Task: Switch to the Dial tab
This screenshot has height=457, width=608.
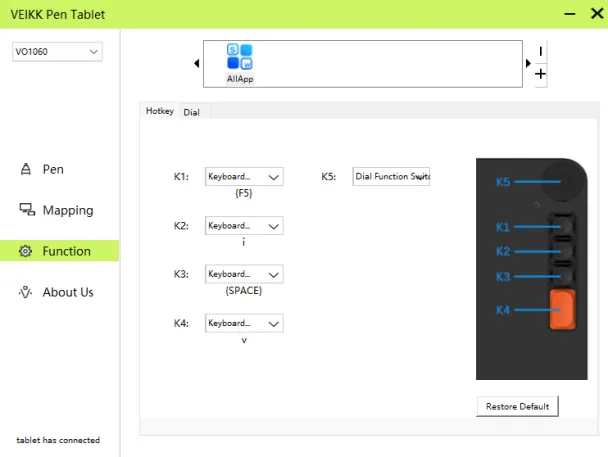Action: [192, 112]
